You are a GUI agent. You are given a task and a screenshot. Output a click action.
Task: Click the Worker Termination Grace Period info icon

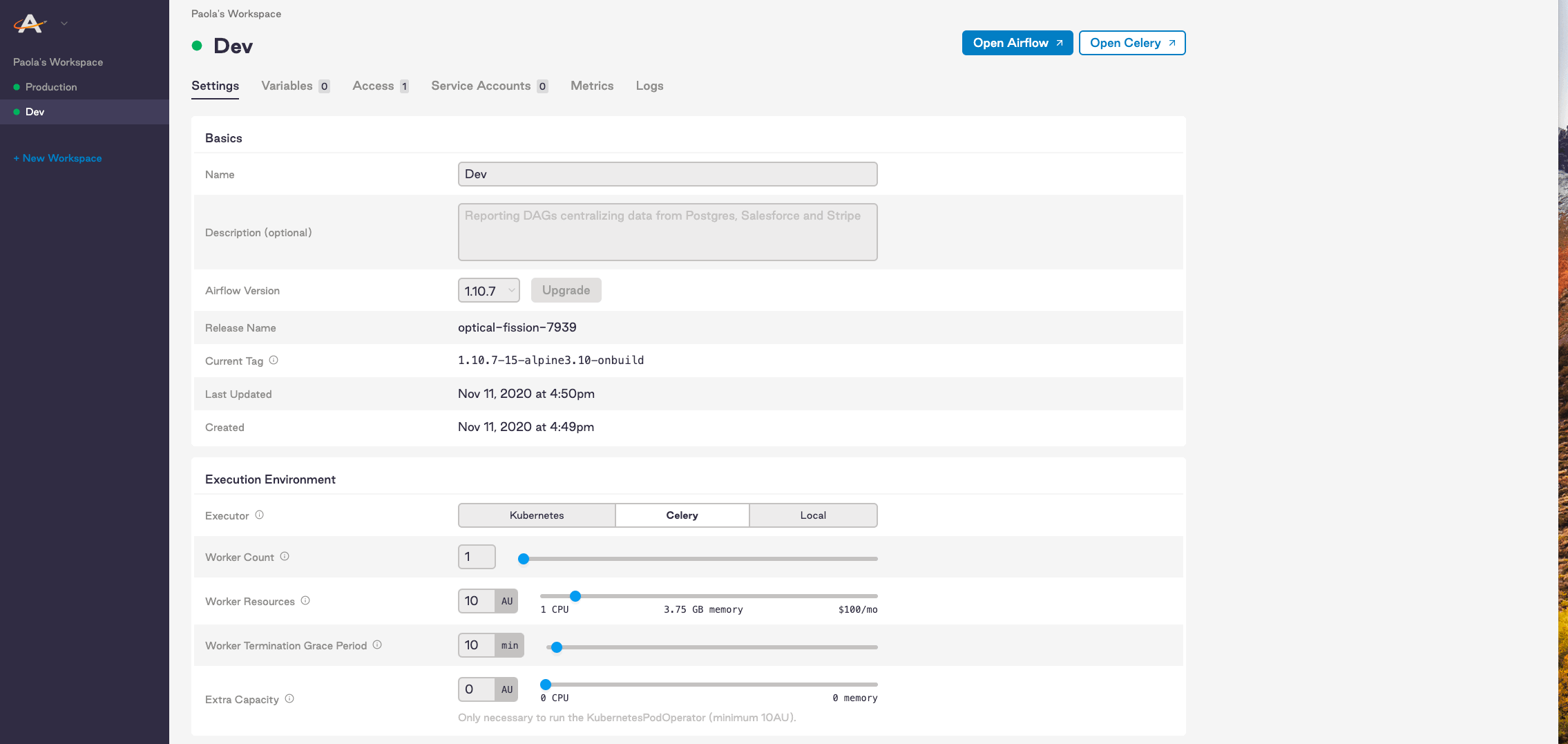pyautogui.click(x=377, y=644)
